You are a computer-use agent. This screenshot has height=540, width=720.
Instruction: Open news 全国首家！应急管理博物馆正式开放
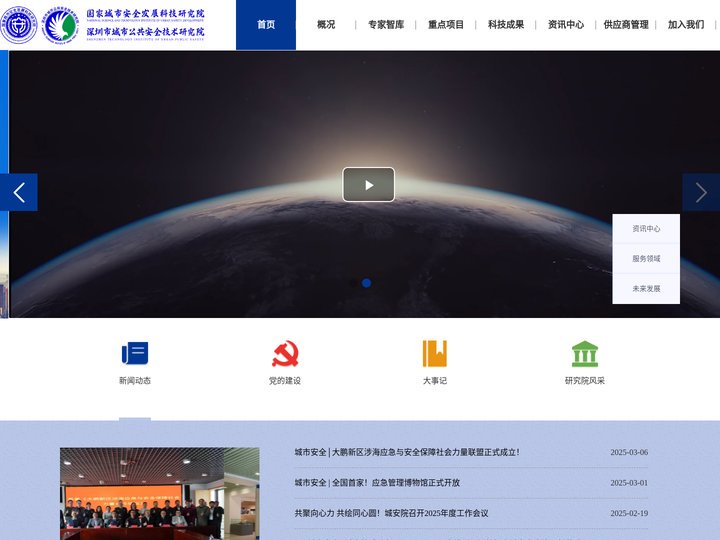[377, 483]
